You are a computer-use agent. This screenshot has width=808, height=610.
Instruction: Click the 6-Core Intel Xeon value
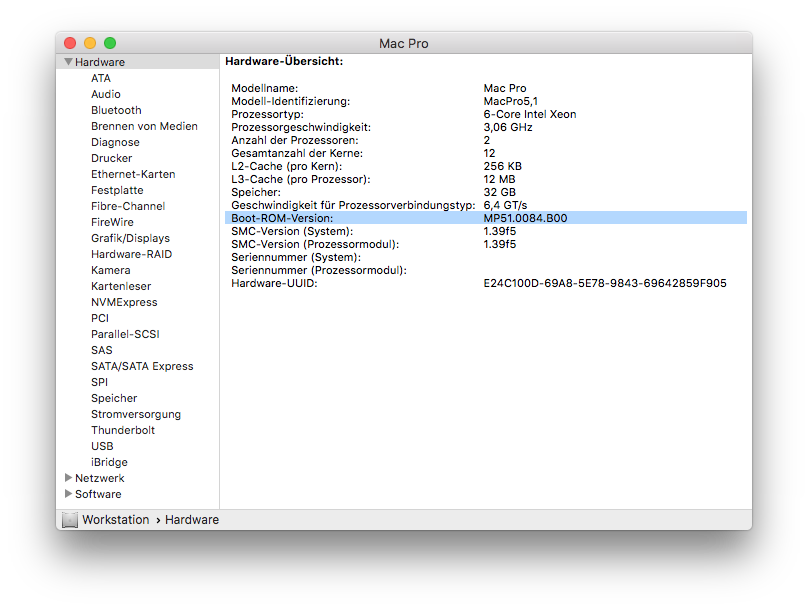[530, 114]
